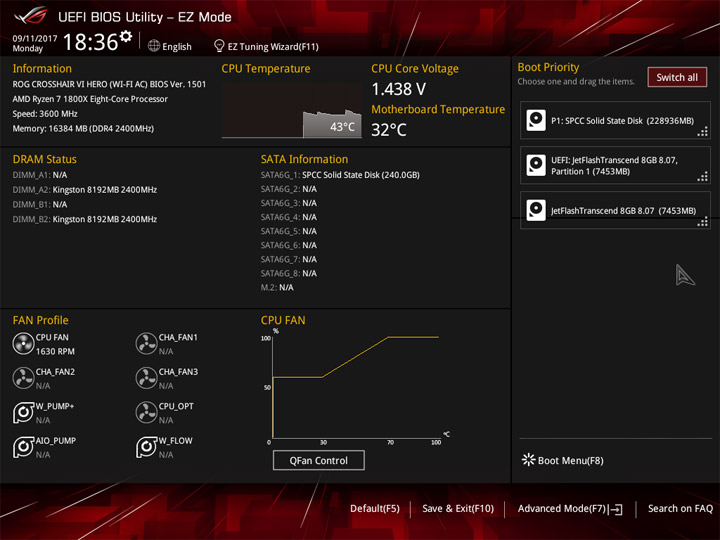Viewport: 720px width, 540px height.
Task: Click DIMM_B2 Kingston 8192MB 2400MHz row
Action: point(85,219)
